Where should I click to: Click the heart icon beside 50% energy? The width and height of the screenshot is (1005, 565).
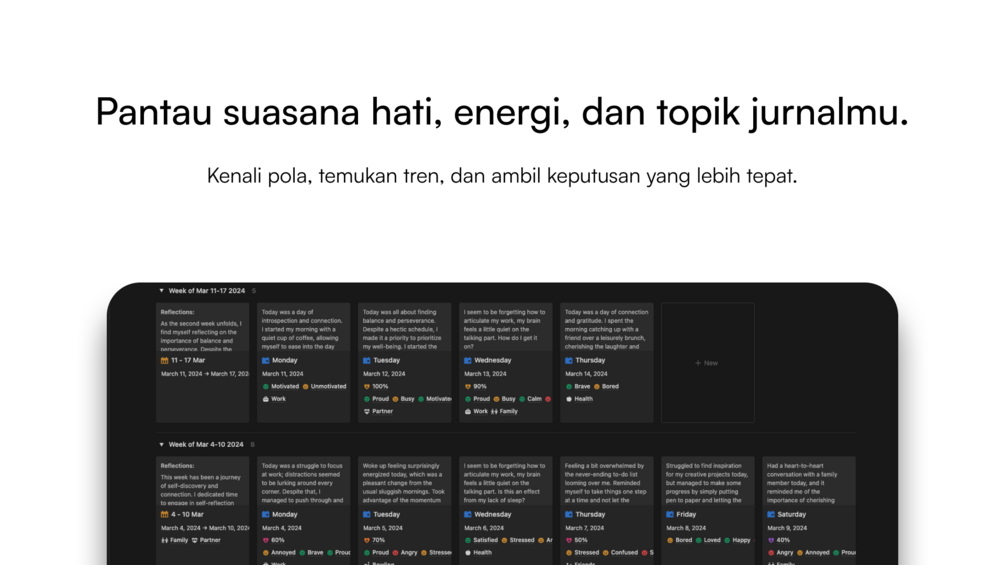569,540
